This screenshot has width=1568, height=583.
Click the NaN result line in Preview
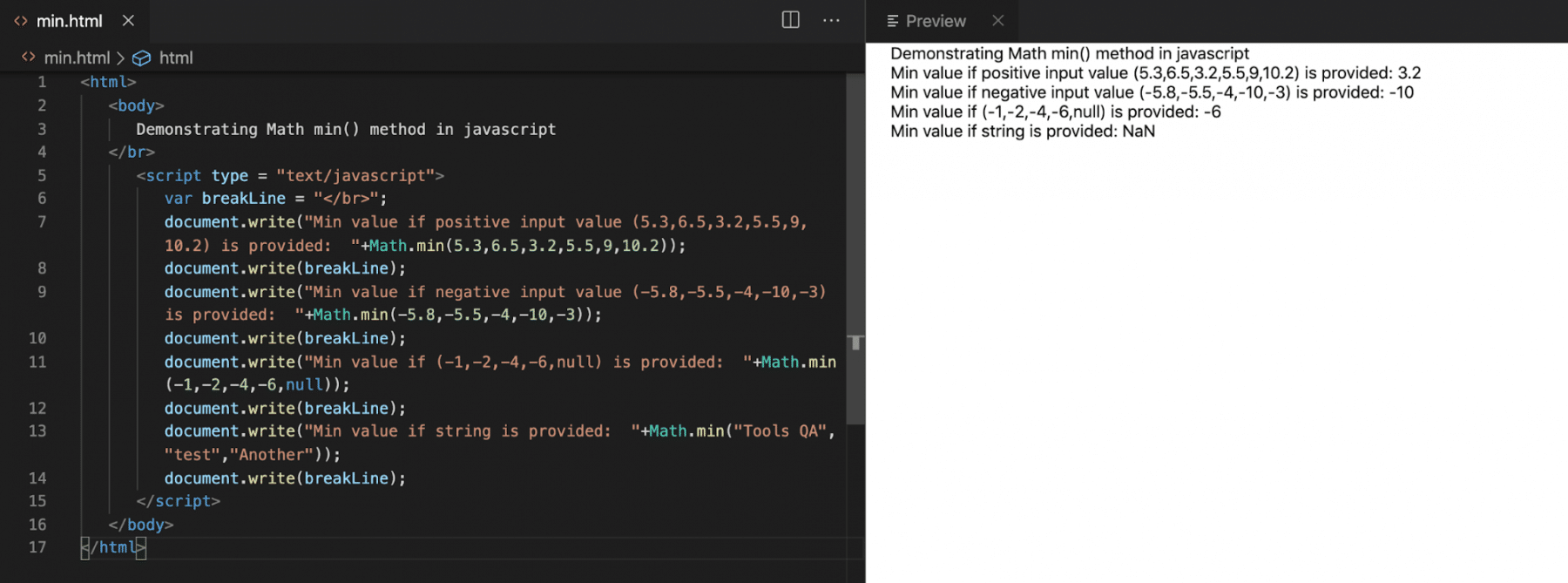(1023, 132)
